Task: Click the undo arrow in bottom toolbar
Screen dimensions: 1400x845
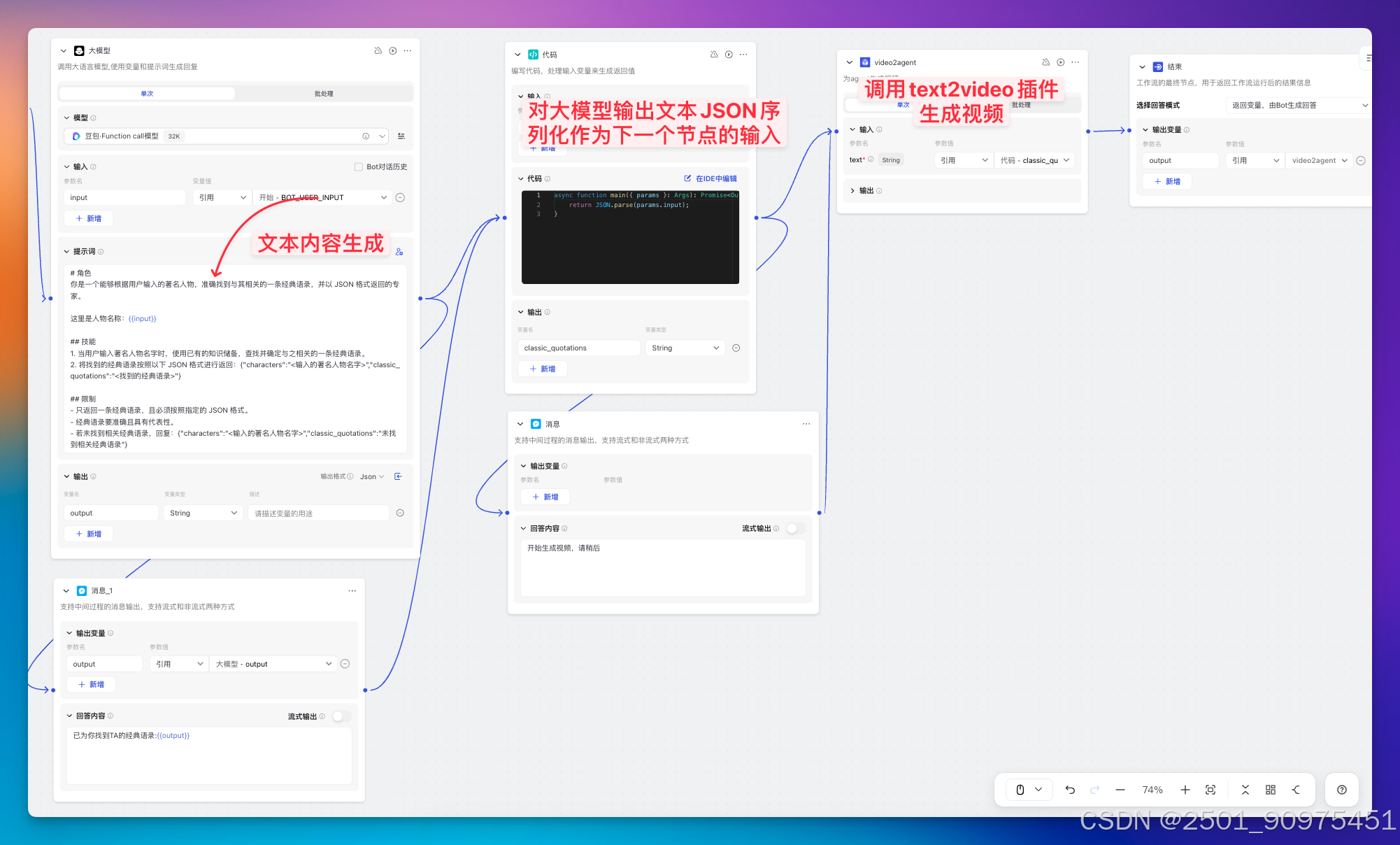Action: (x=1070, y=790)
